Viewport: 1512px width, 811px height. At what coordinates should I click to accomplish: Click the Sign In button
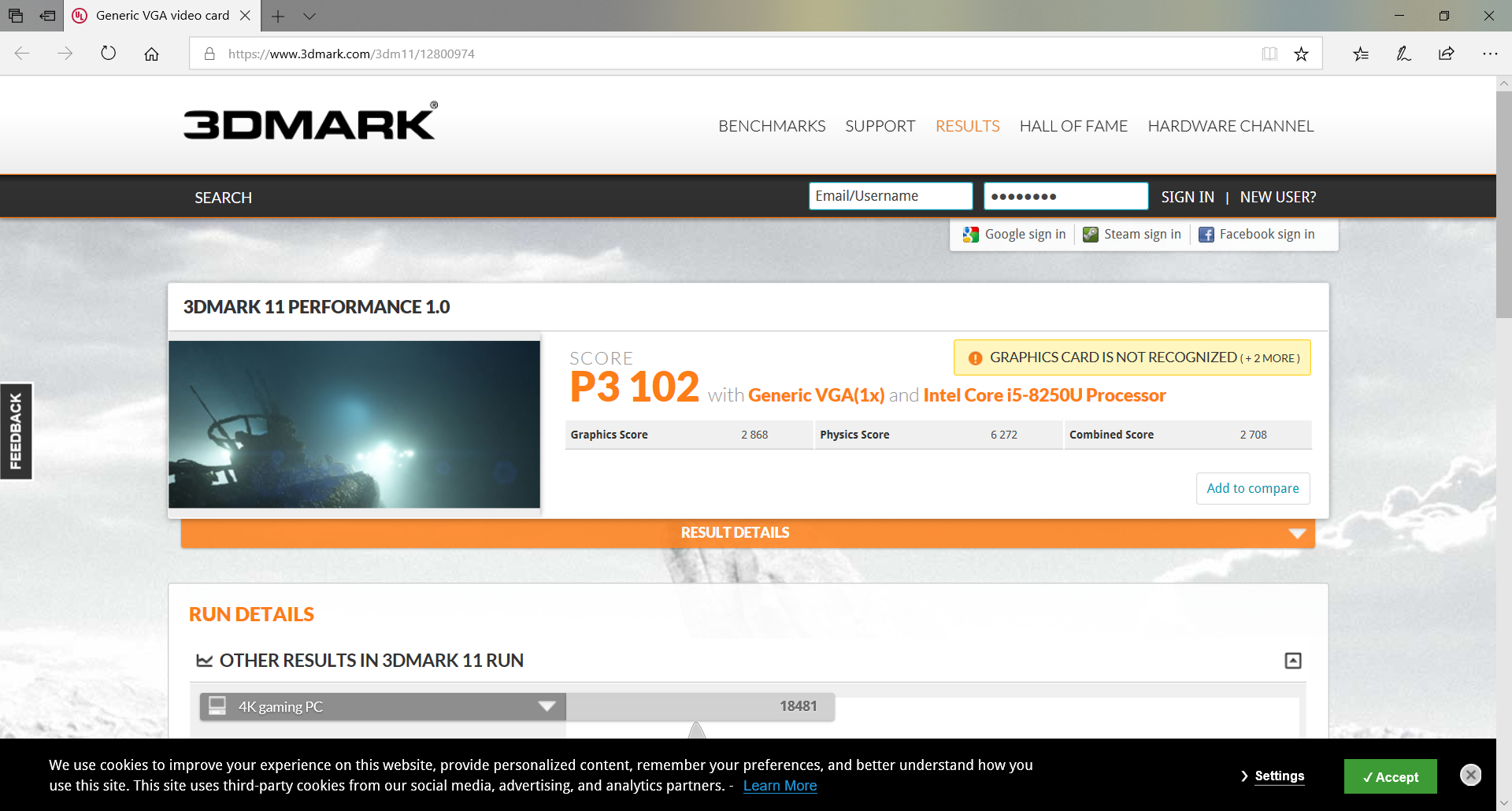tap(1188, 197)
